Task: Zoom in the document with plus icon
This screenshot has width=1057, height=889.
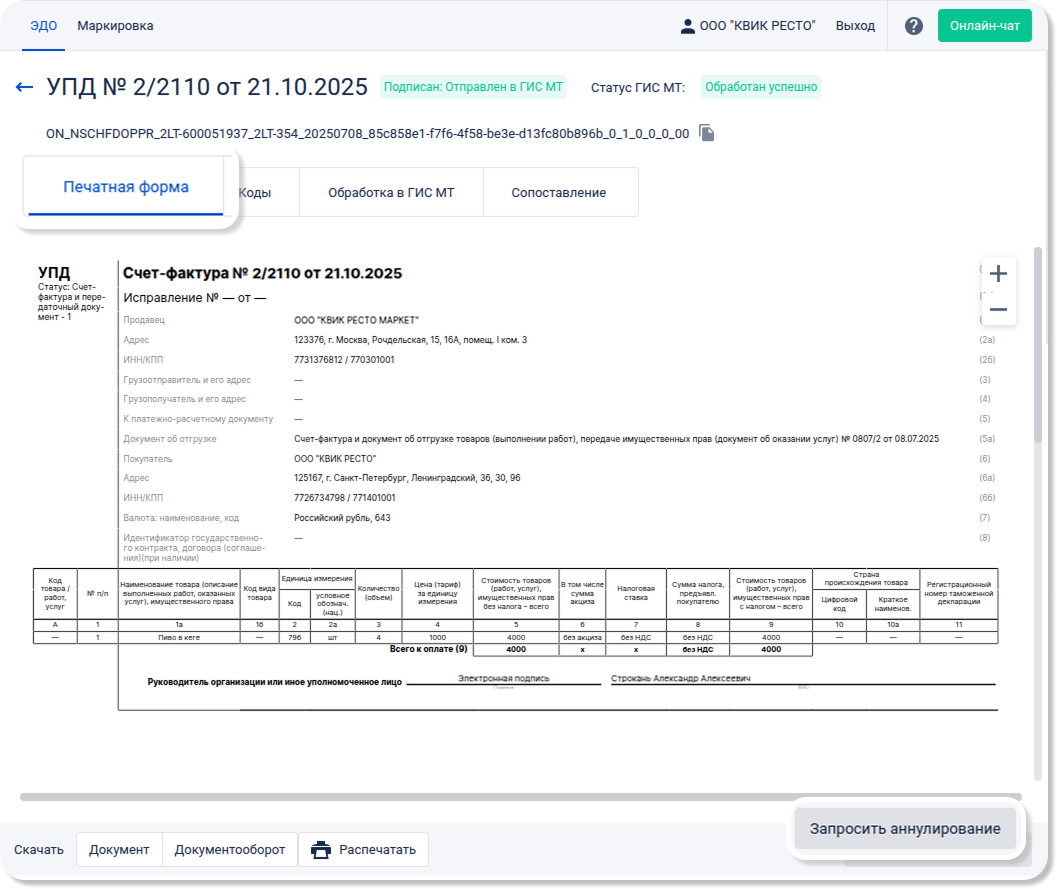Action: [997, 274]
